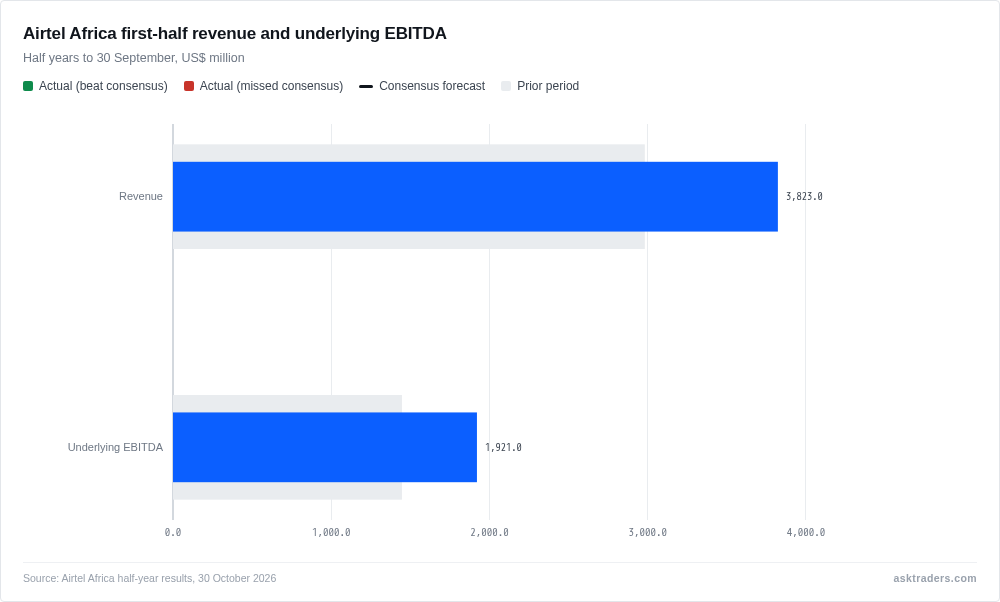Select the 3,823.0 value label
The image size is (1000, 602).
(804, 196)
